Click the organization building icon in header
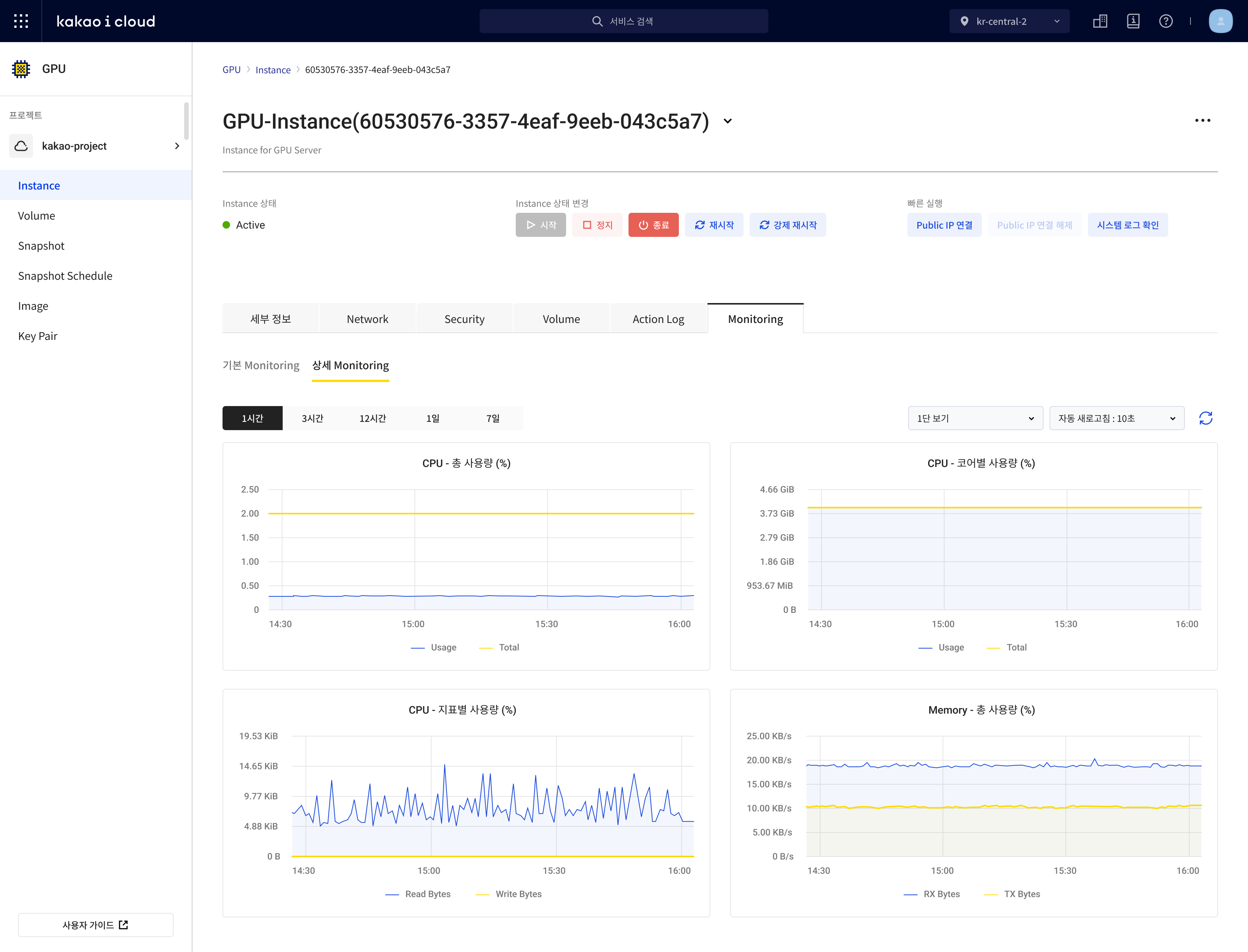 click(1100, 21)
